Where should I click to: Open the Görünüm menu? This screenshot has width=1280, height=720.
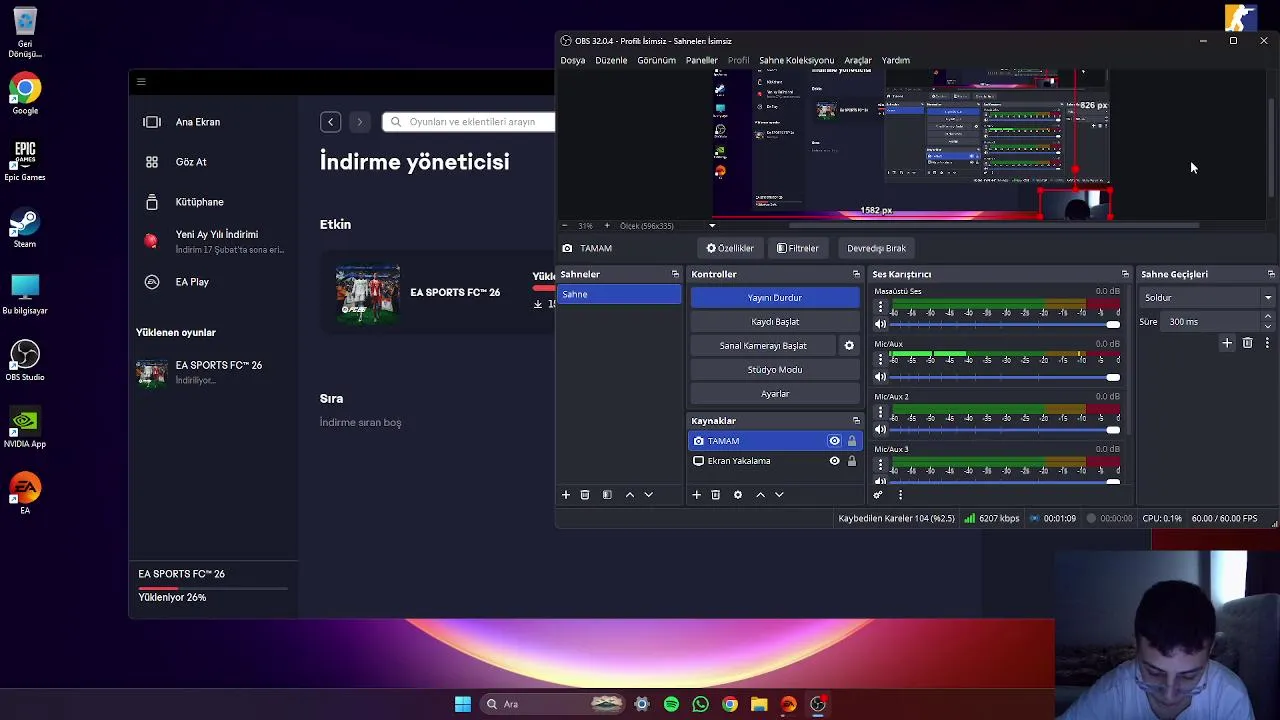657,60
